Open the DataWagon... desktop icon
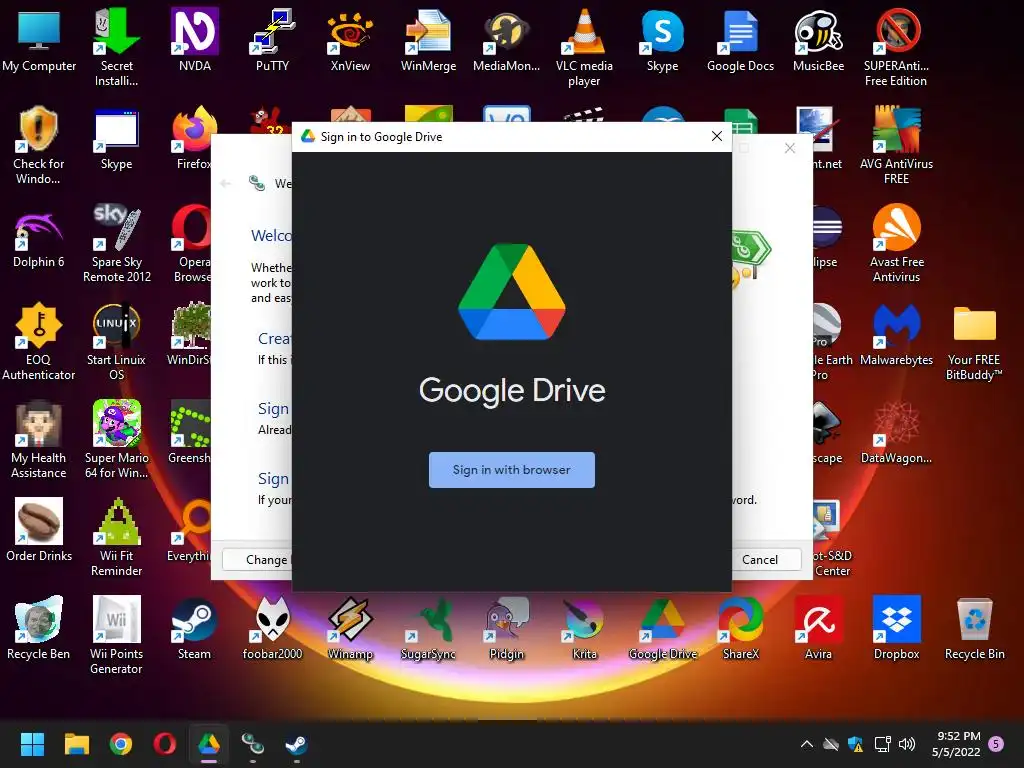Image resolution: width=1024 pixels, height=768 pixels. pyautogui.click(x=896, y=432)
